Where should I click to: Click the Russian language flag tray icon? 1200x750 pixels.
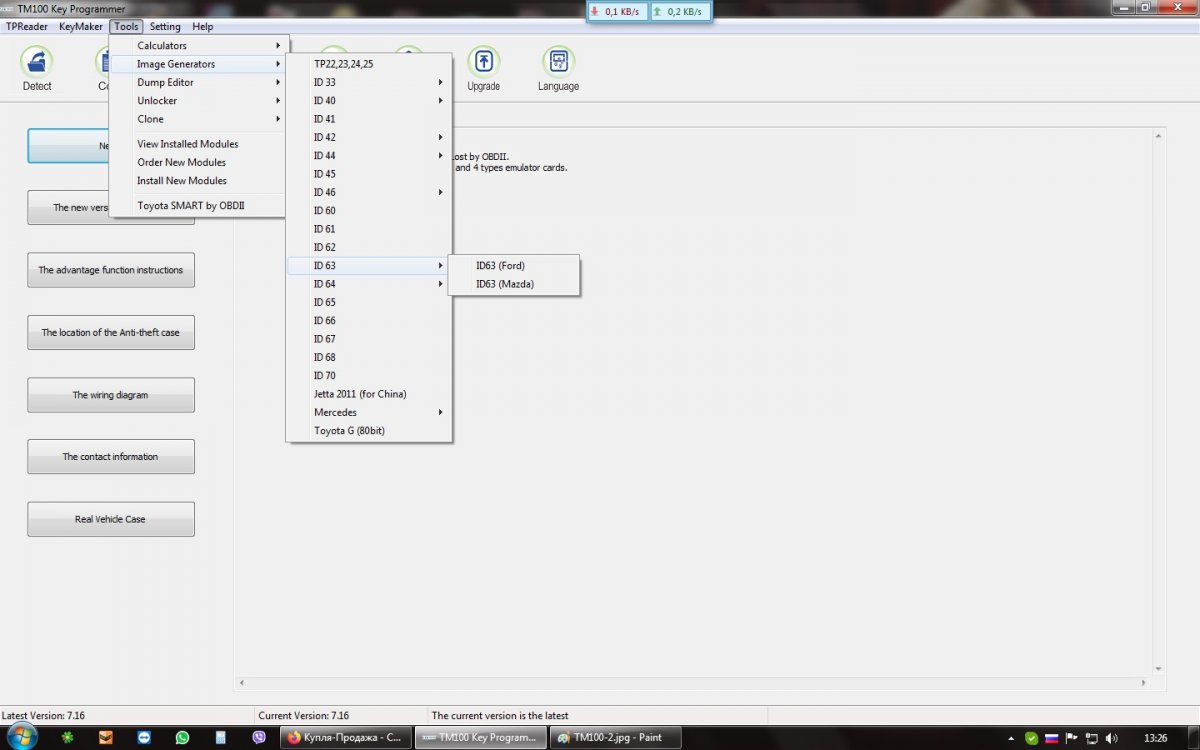1052,738
